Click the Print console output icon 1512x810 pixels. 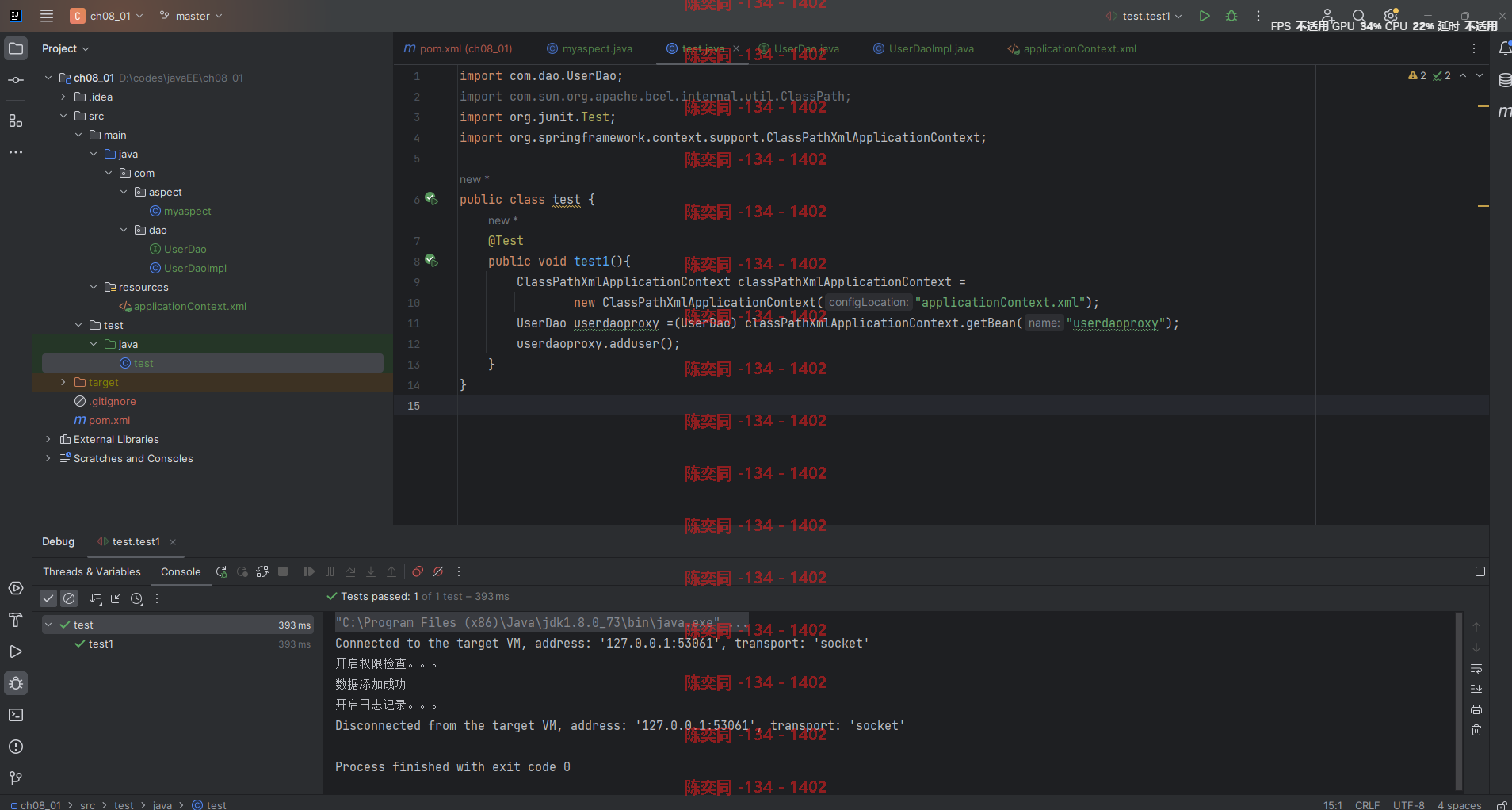pyautogui.click(x=1476, y=709)
